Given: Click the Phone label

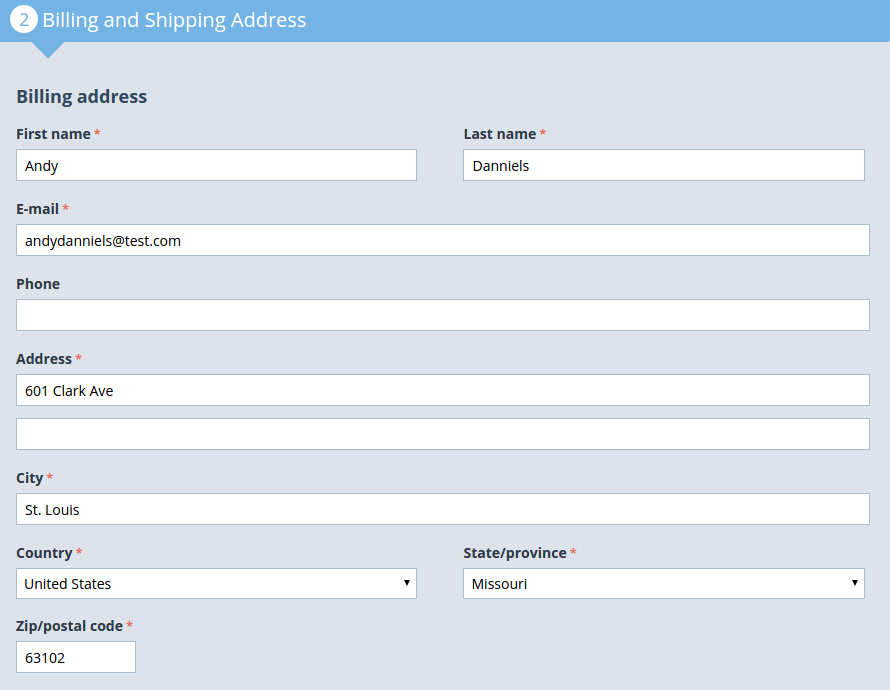Looking at the screenshot, I should [x=37, y=284].
